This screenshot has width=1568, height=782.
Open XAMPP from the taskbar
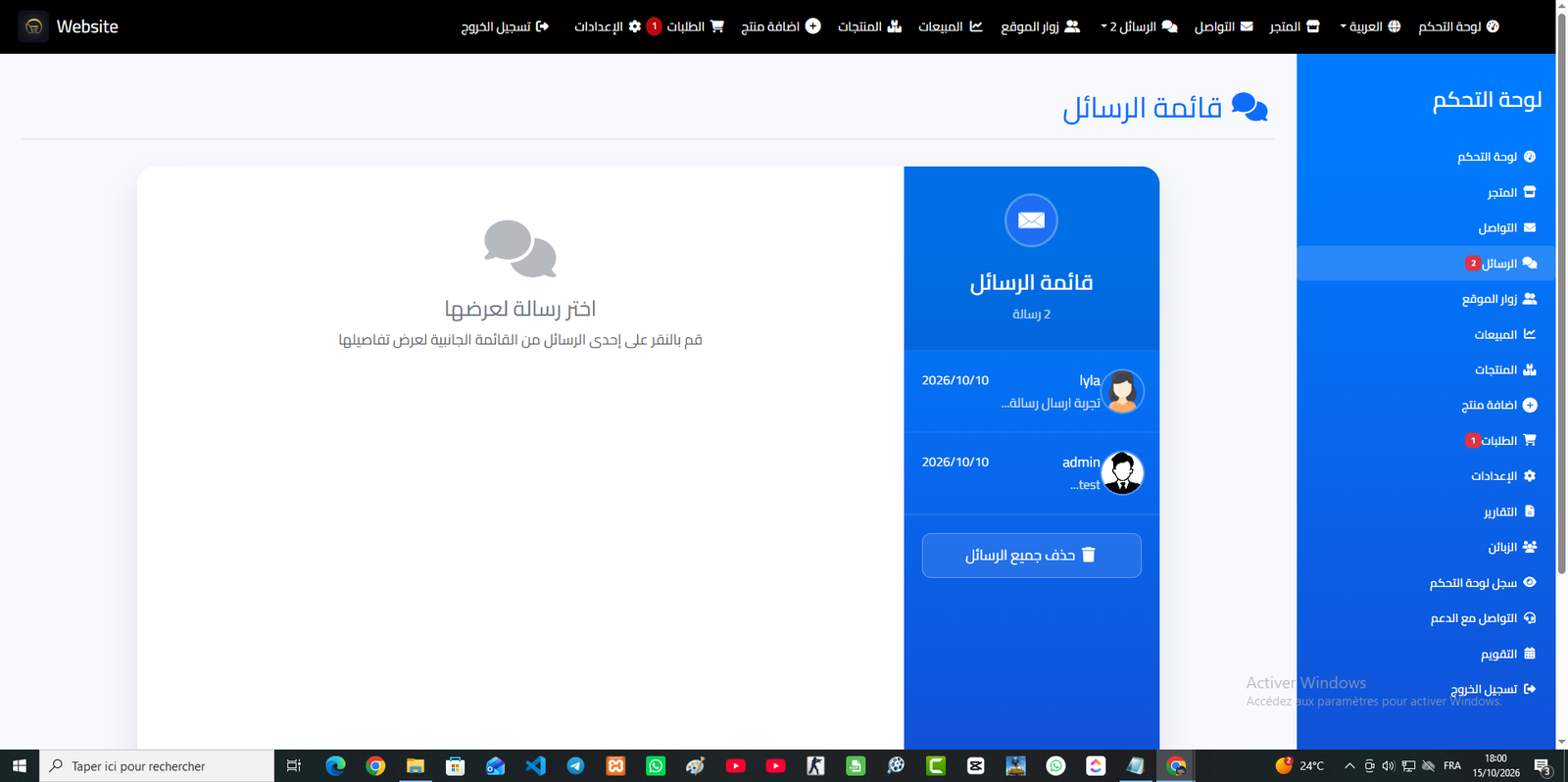pos(615,766)
